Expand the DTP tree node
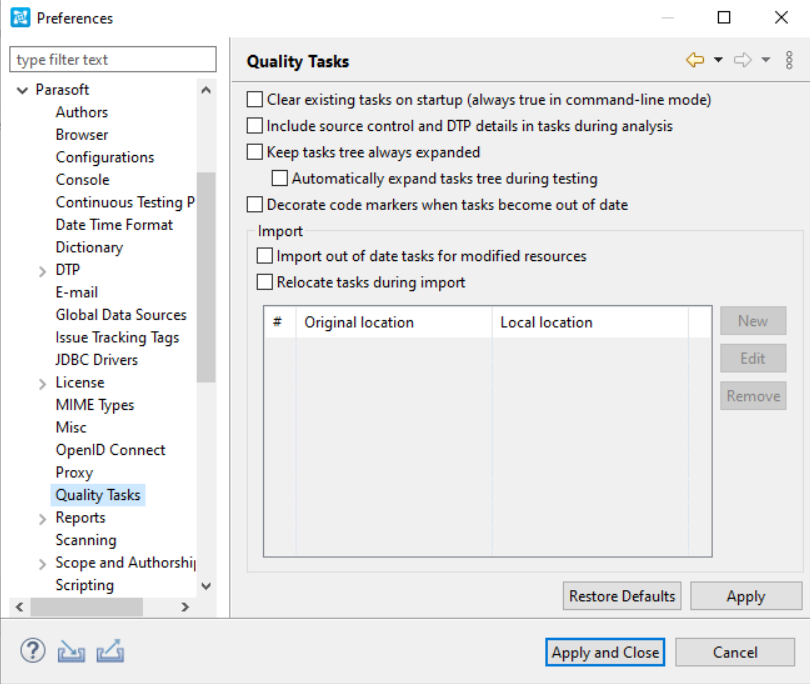810x684 pixels. [x=42, y=271]
